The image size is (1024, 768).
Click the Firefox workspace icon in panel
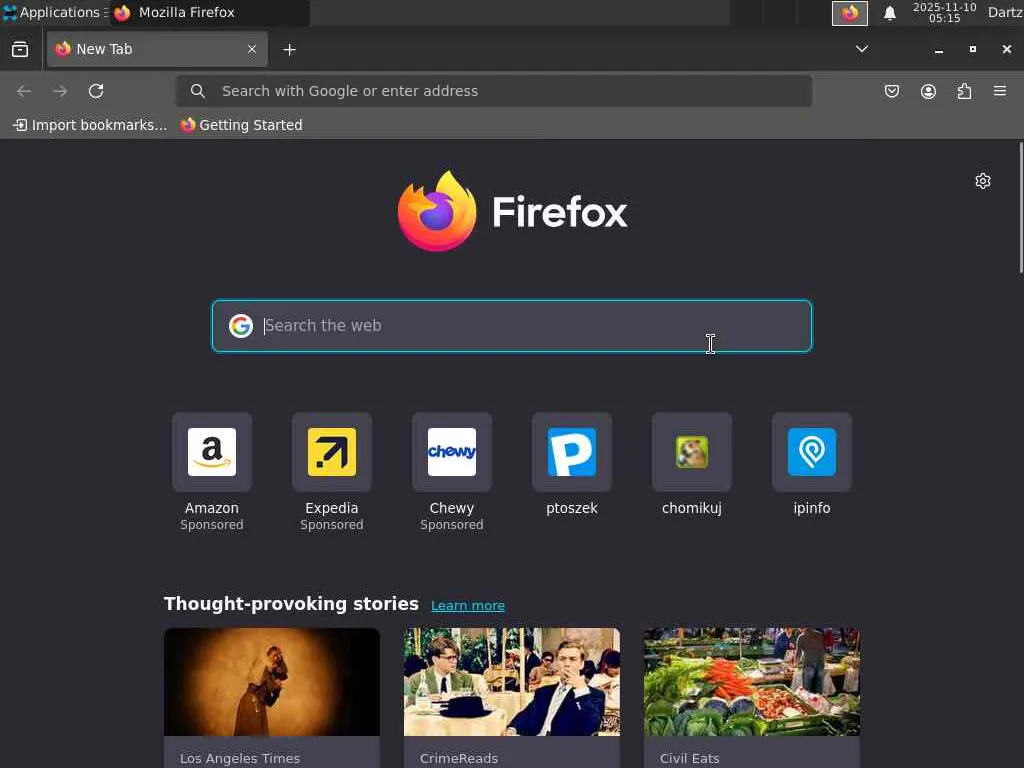(x=850, y=13)
